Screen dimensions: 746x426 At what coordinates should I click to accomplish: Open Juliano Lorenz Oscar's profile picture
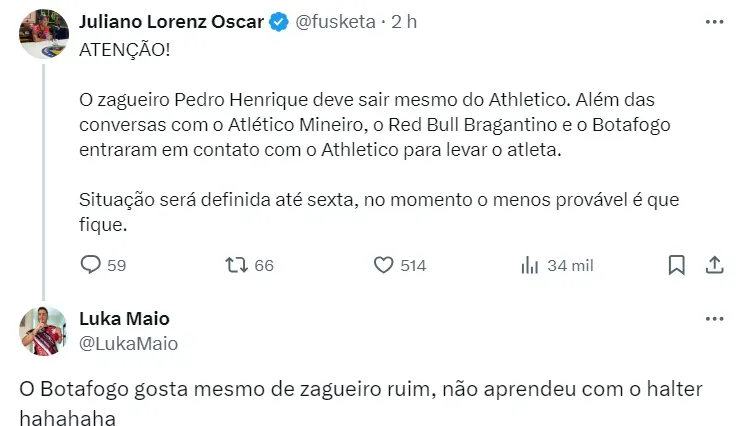coord(44,35)
